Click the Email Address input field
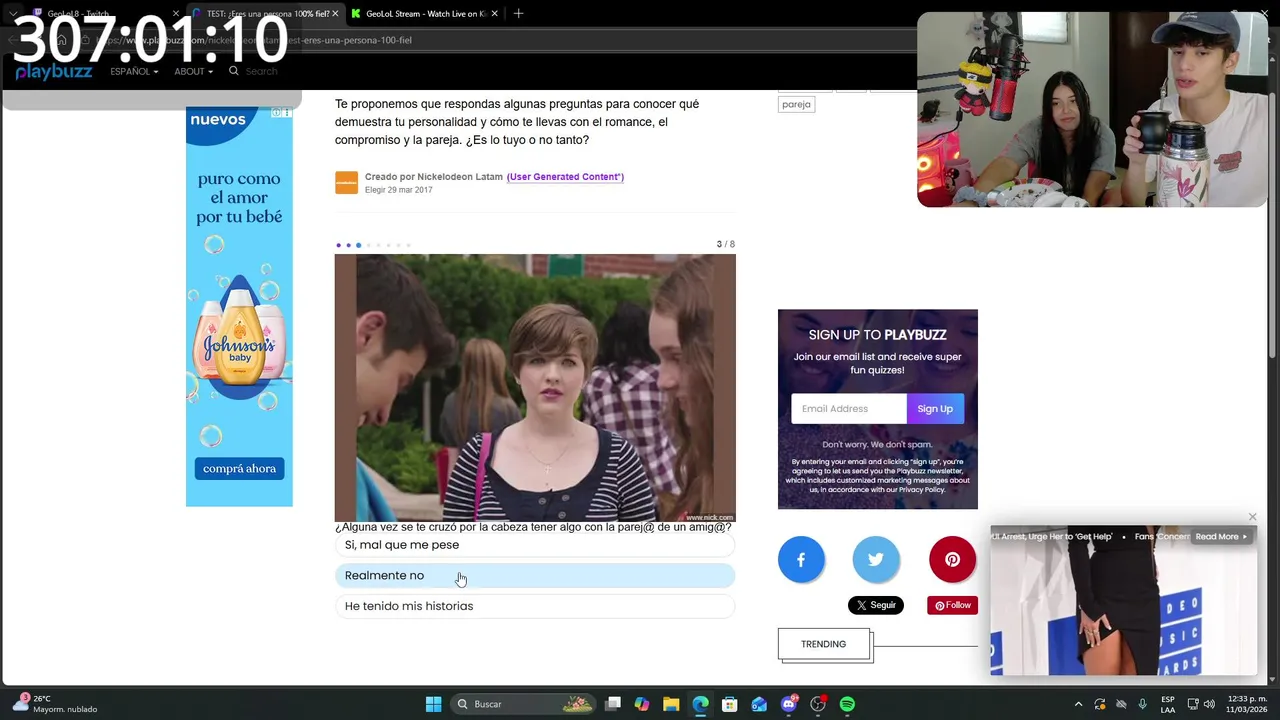1280x720 pixels. (849, 408)
